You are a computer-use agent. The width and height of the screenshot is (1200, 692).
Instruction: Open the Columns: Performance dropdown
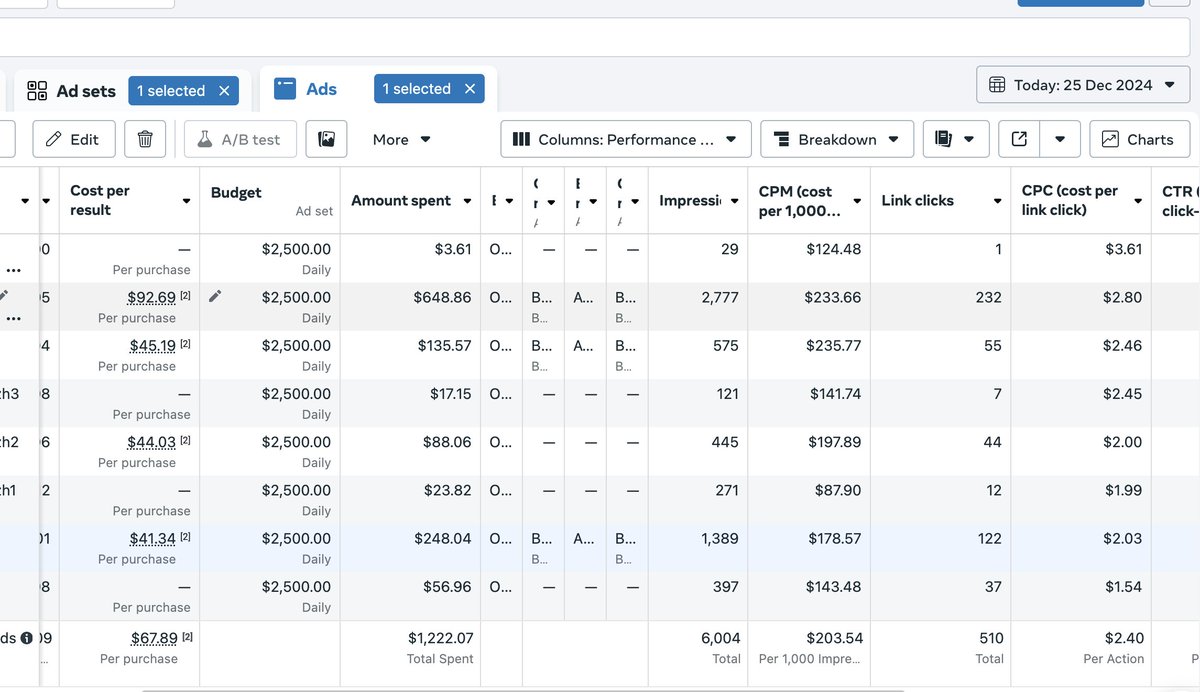626,139
